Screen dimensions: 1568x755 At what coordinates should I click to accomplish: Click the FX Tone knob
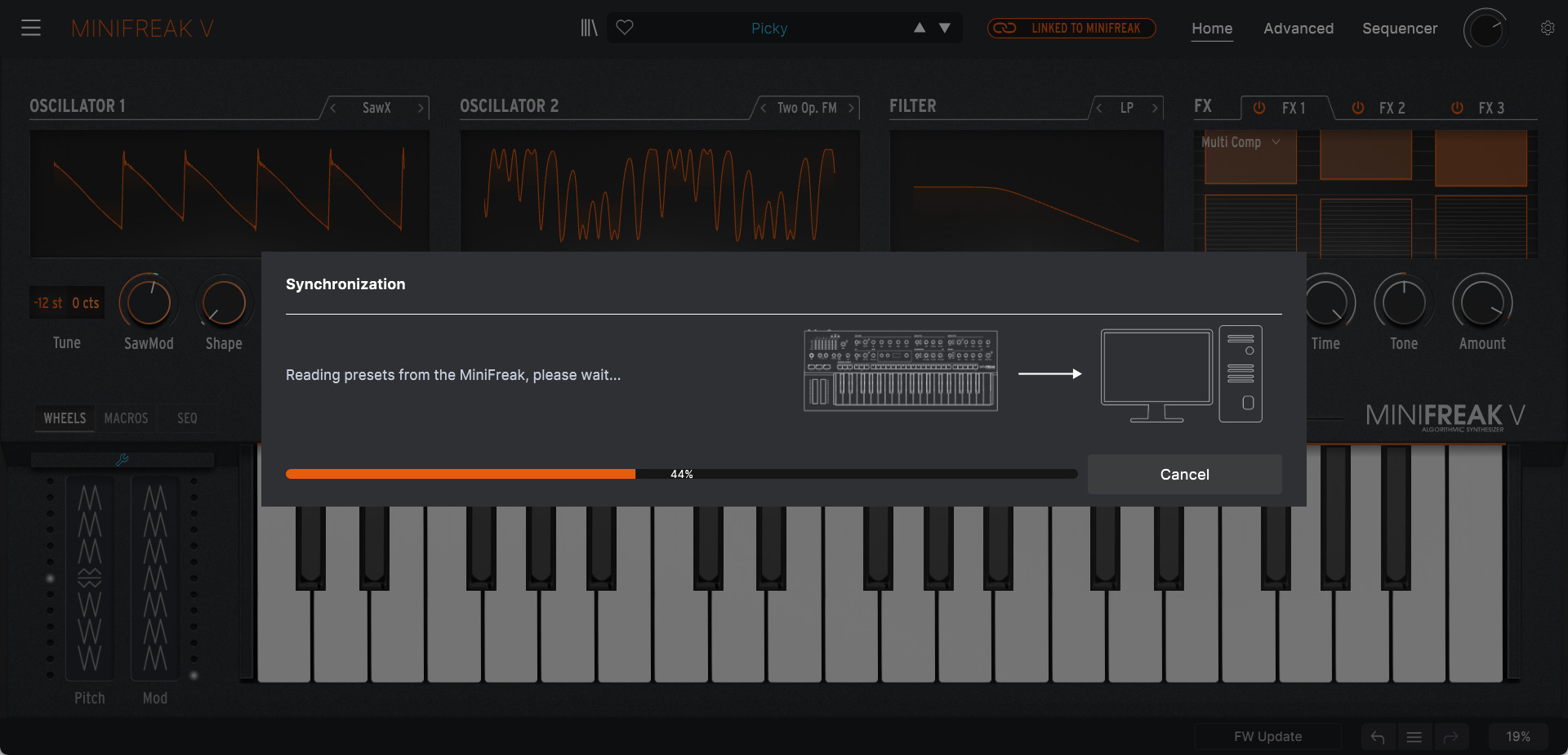[x=1404, y=303]
